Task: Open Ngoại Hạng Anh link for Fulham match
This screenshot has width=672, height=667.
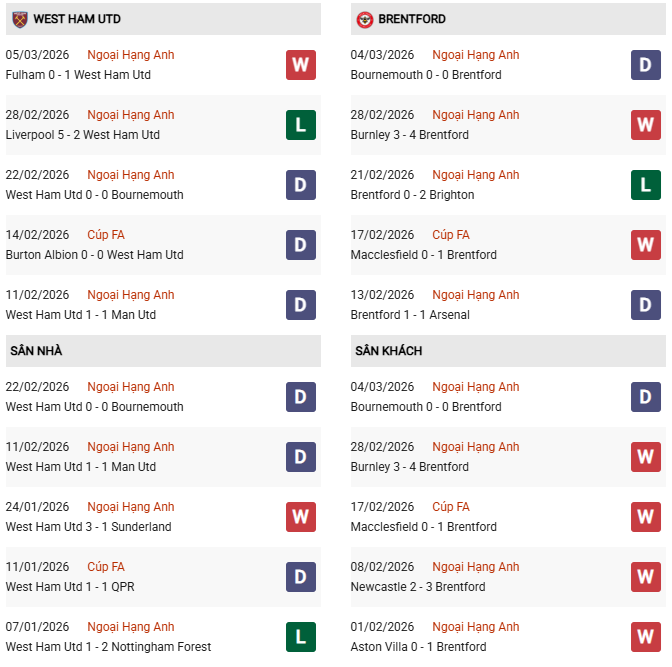Action: [130, 55]
